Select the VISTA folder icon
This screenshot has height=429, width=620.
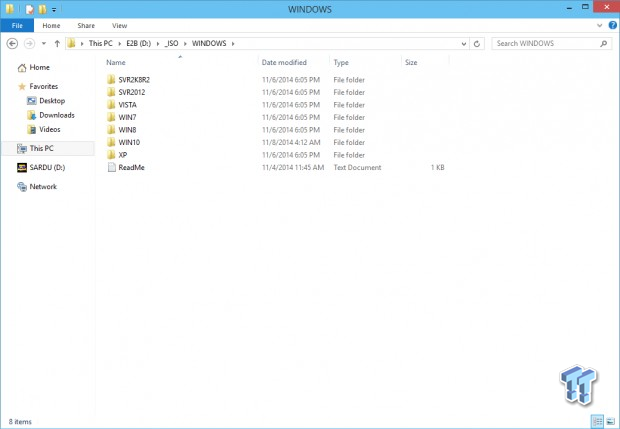click(x=111, y=105)
